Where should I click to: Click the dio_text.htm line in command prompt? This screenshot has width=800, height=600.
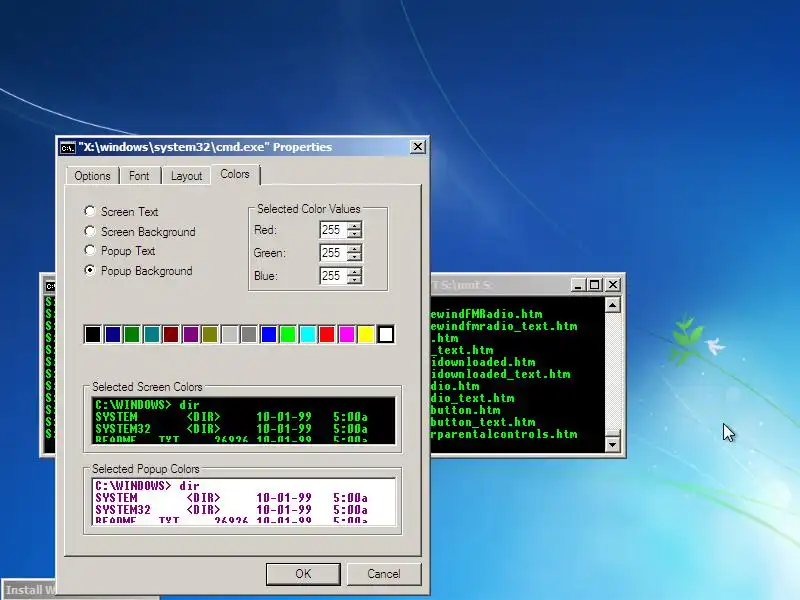point(472,398)
